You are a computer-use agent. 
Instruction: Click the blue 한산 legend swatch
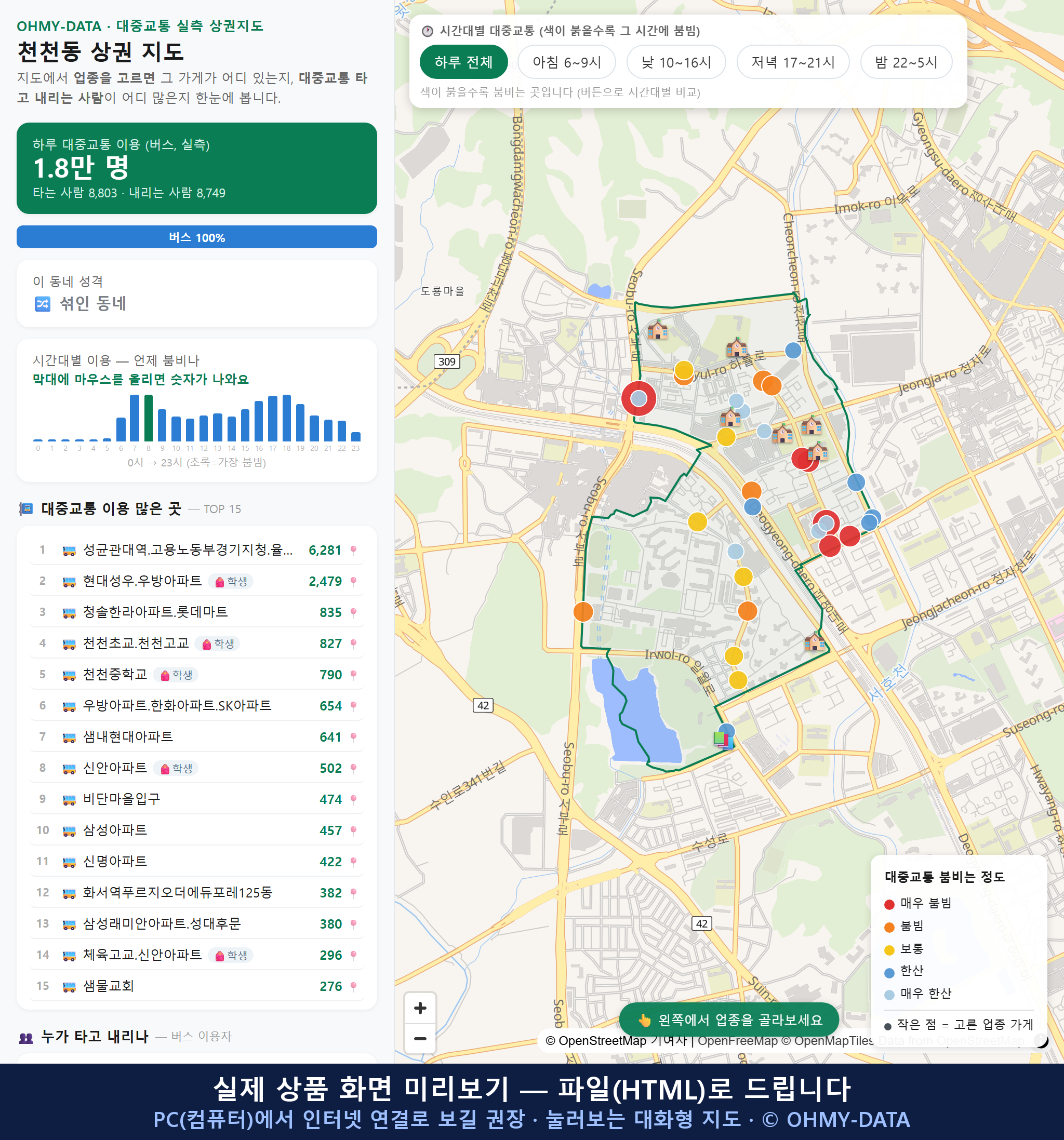(889, 973)
